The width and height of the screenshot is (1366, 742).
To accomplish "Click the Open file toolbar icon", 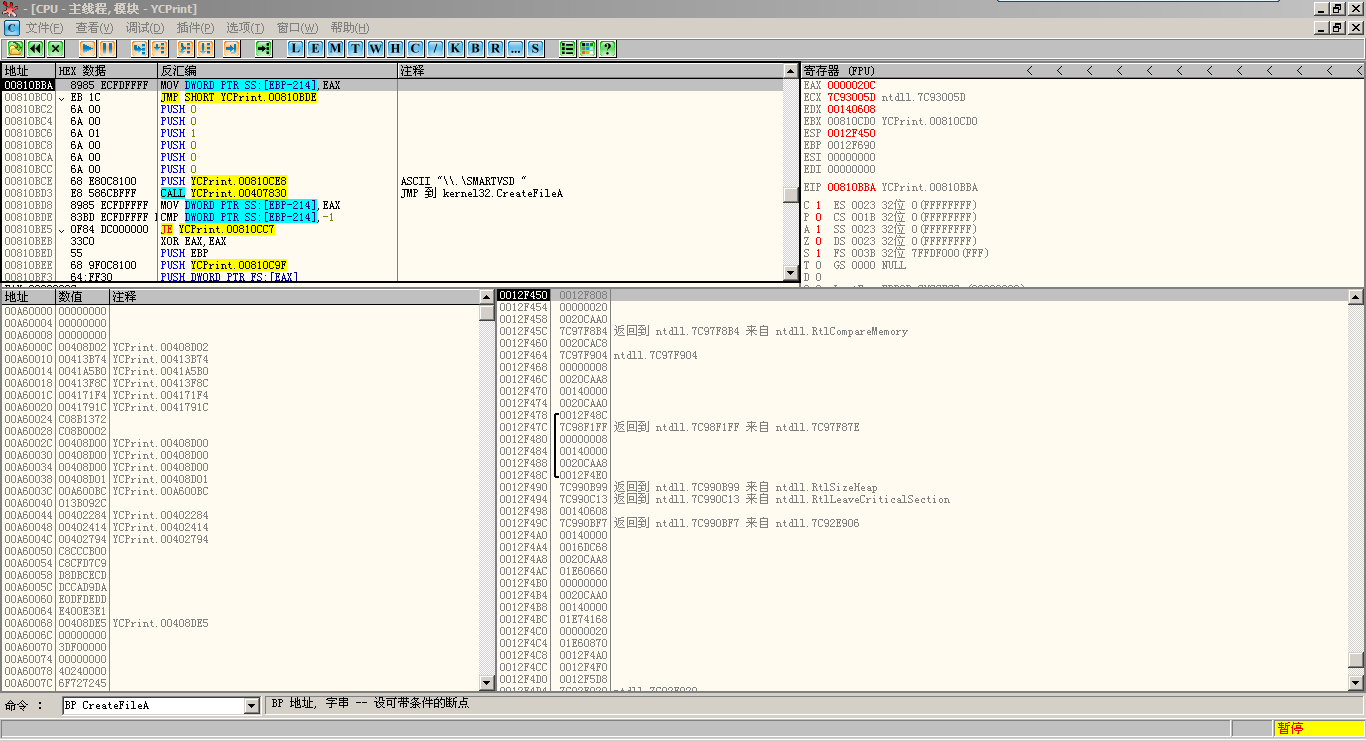I will [15, 48].
